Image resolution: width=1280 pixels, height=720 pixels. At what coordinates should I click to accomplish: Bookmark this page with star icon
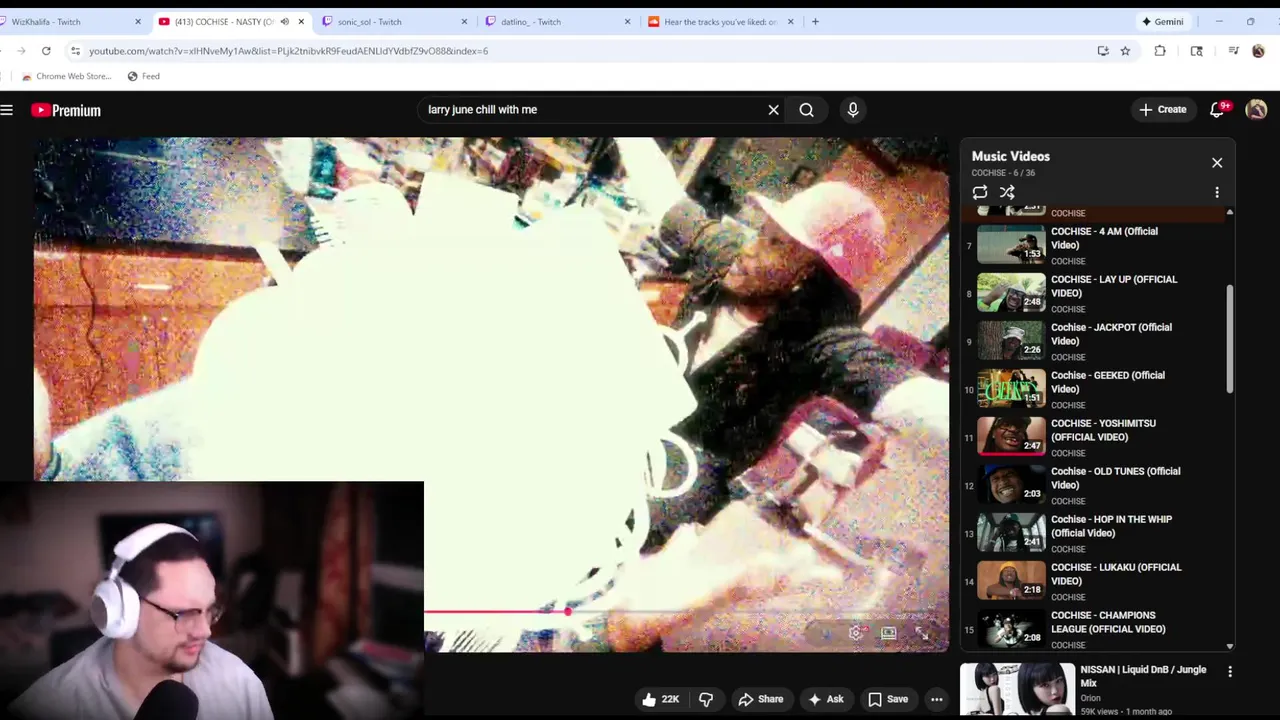coord(1125,51)
